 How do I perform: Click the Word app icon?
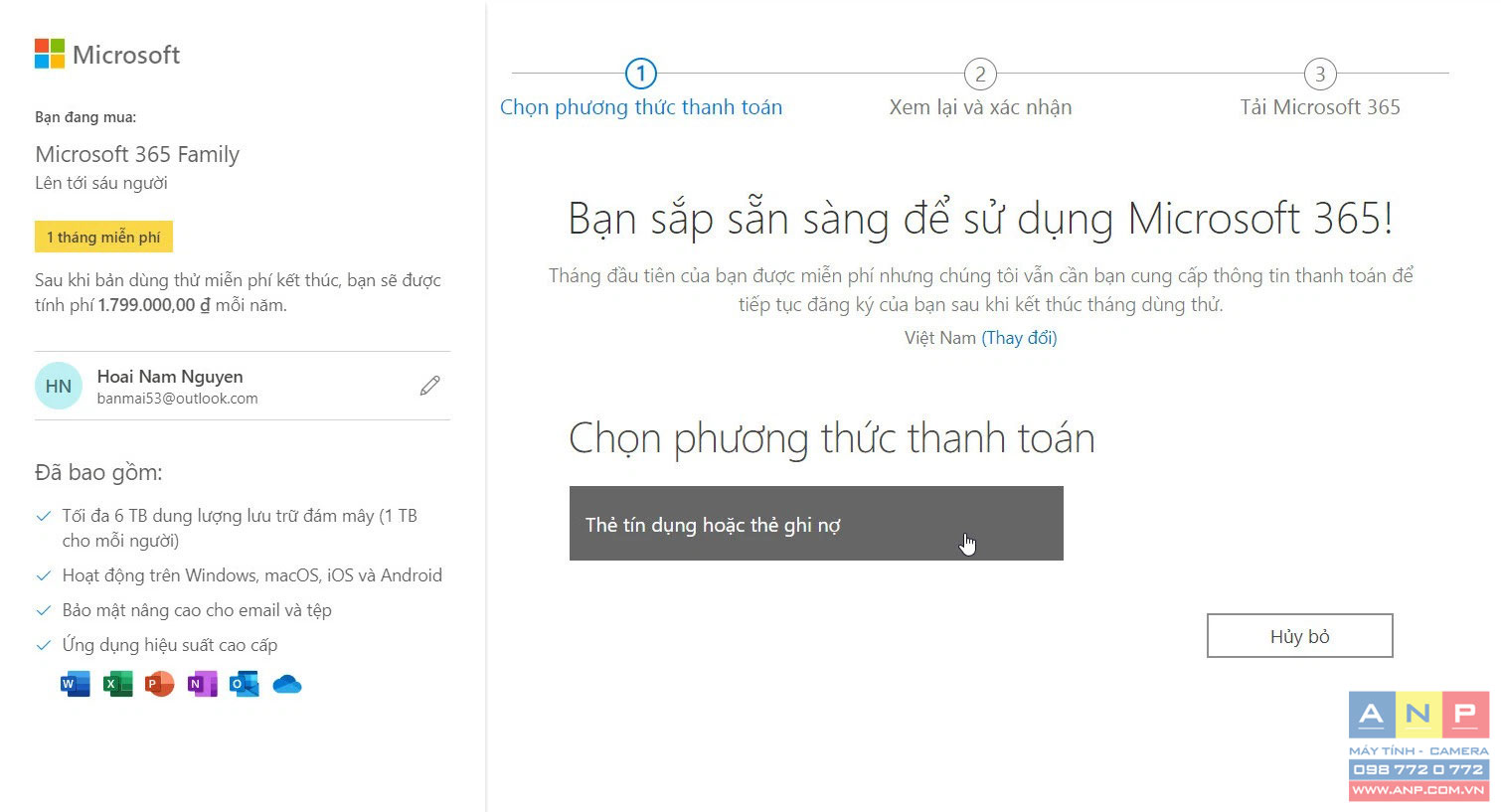coord(76,684)
